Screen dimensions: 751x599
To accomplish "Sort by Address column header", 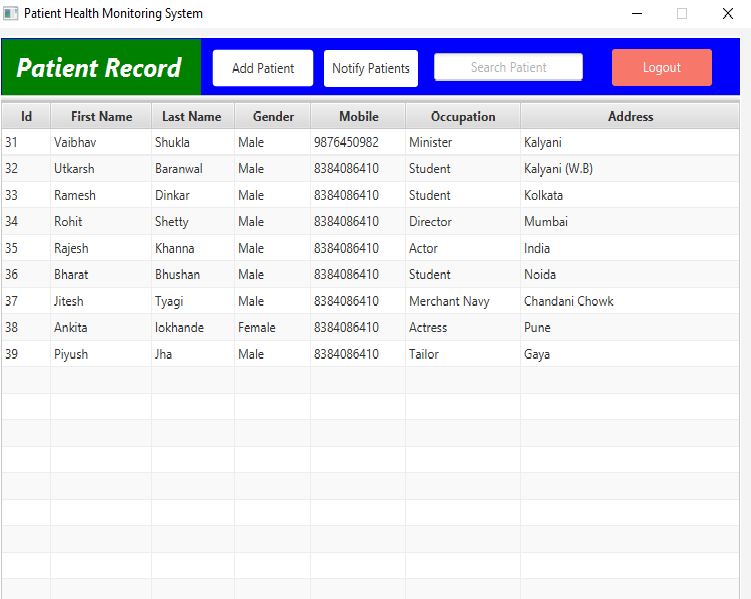I will tap(630, 116).
